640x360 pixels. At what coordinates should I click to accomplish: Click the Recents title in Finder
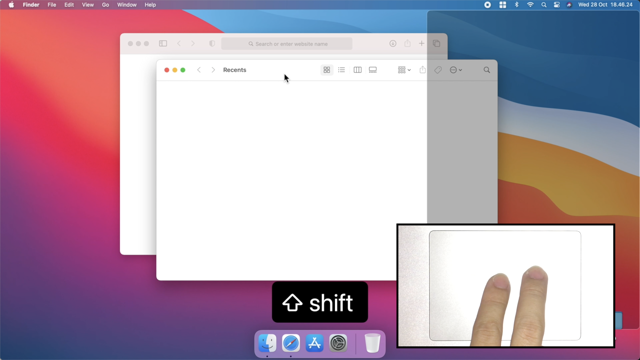(235, 70)
